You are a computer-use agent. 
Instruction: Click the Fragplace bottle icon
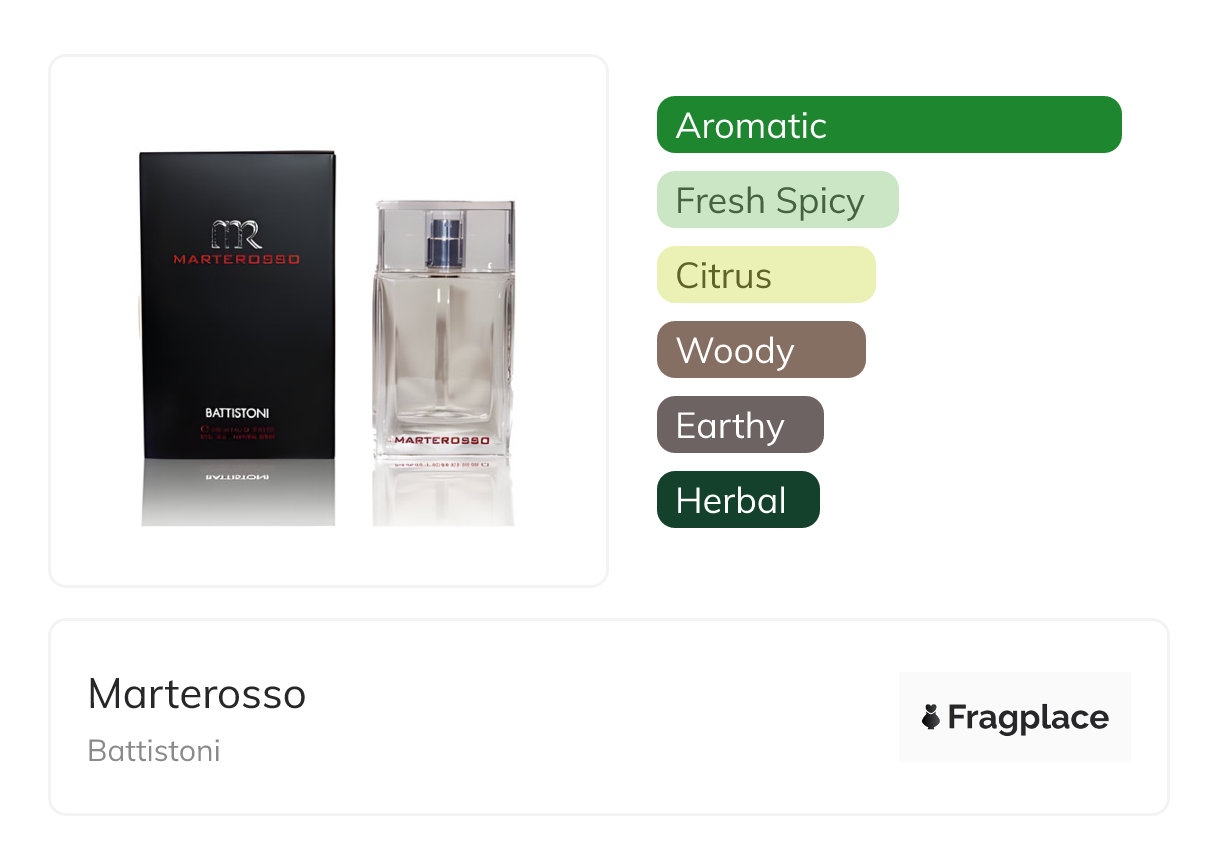pyautogui.click(x=931, y=717)
